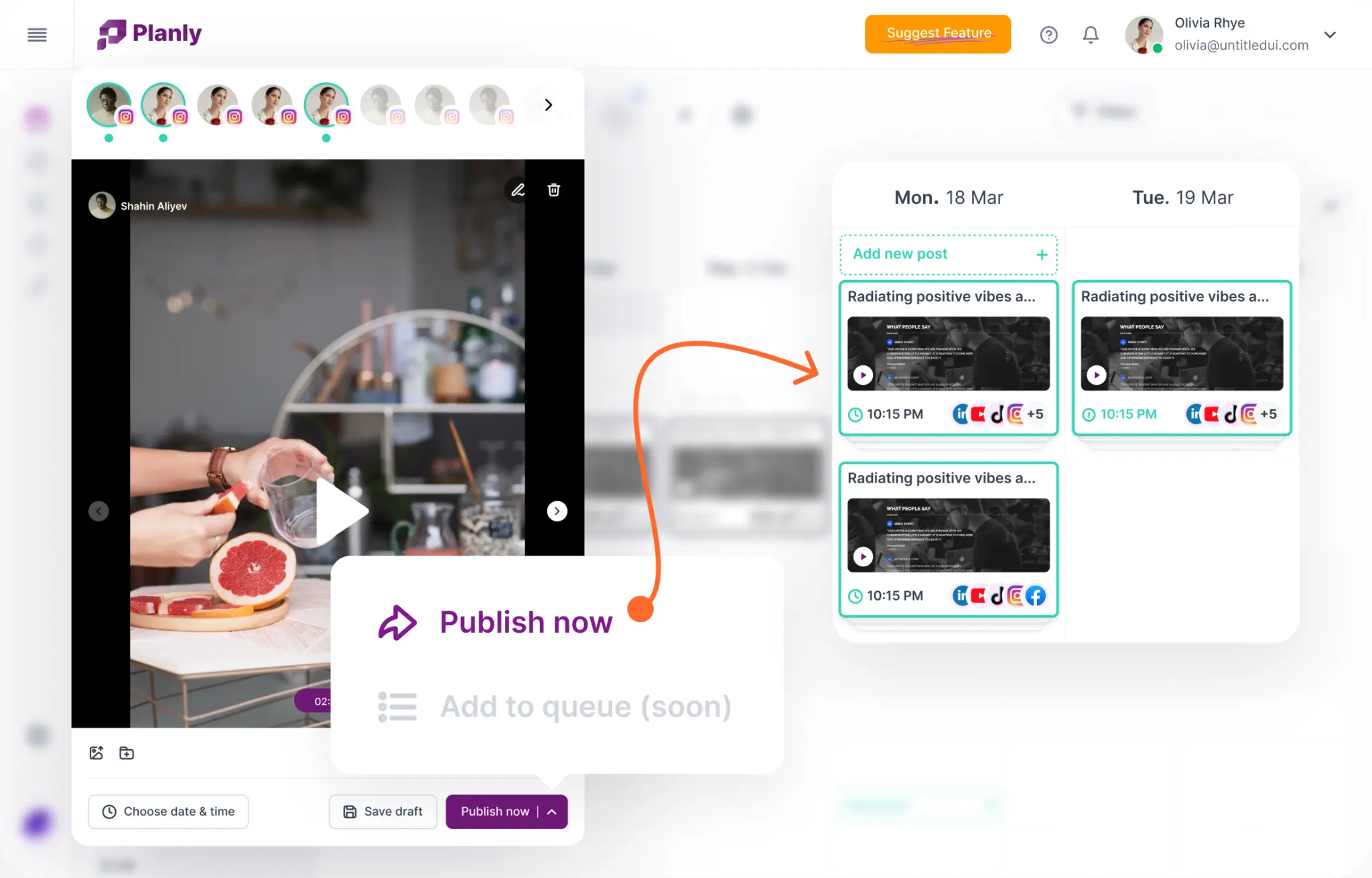Click the add folder icon below video
The image size is (1372, 878).
coord(127,753)
